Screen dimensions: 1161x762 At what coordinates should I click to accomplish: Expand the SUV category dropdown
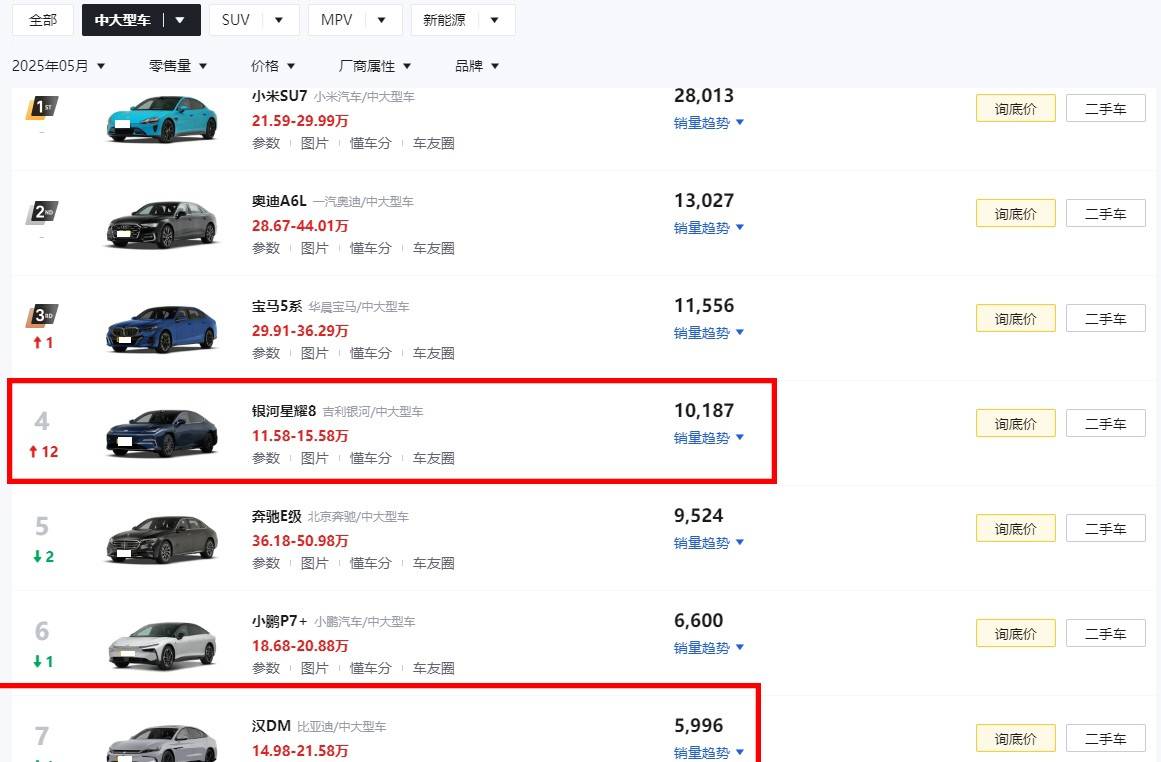pyautogui.click(x=279, y=20)
